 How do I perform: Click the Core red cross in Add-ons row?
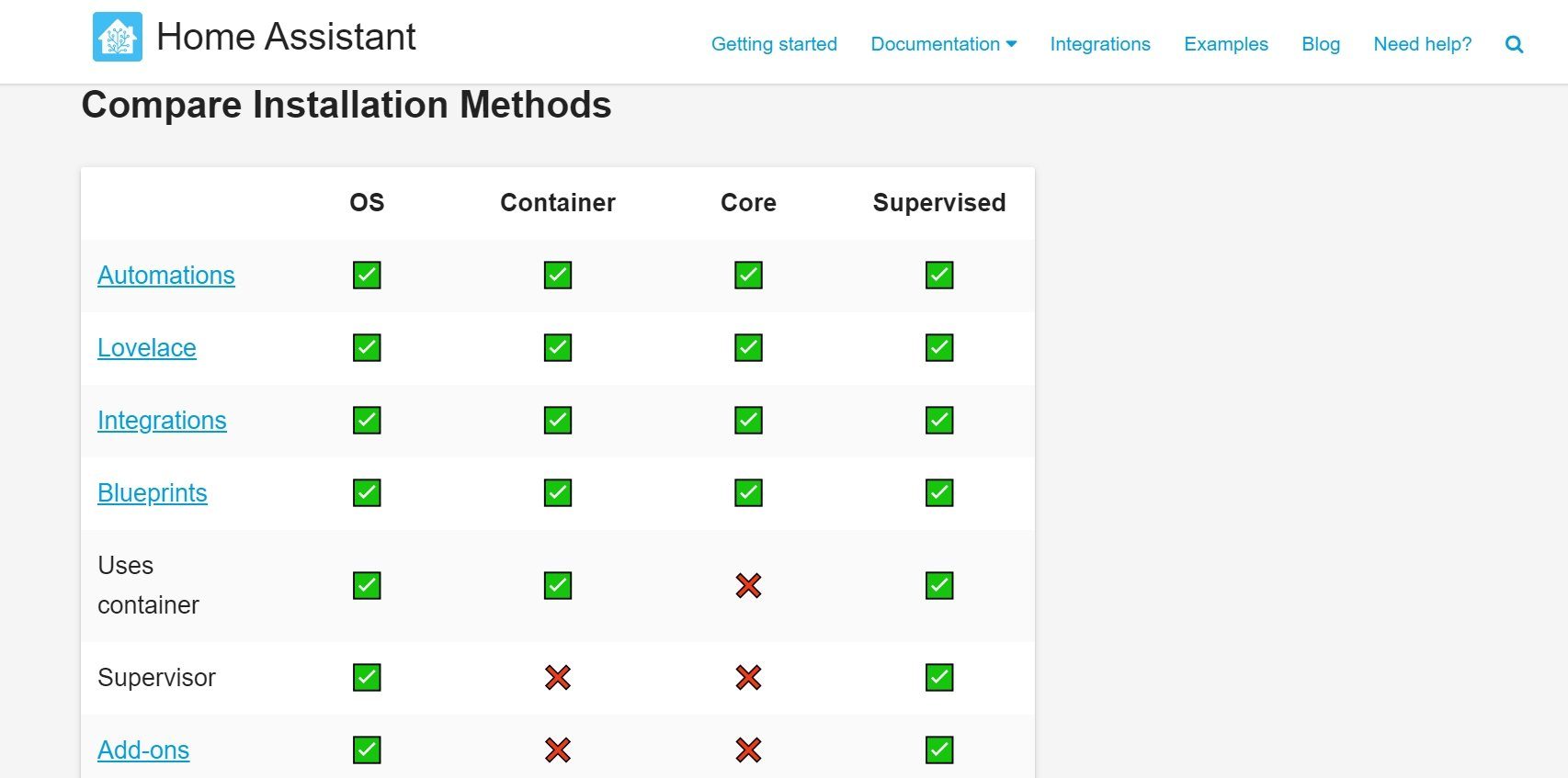(x=748, y=750)
